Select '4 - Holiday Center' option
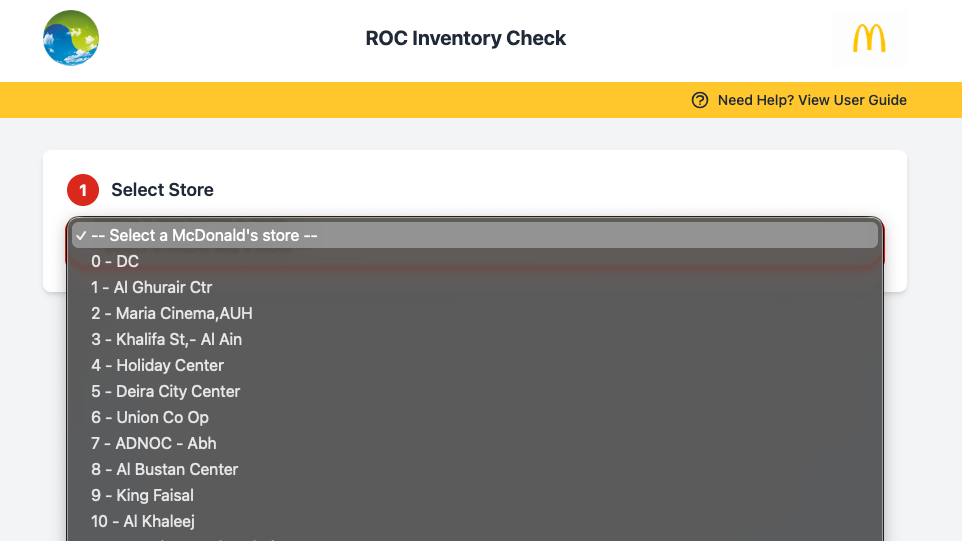 [475, 366]
